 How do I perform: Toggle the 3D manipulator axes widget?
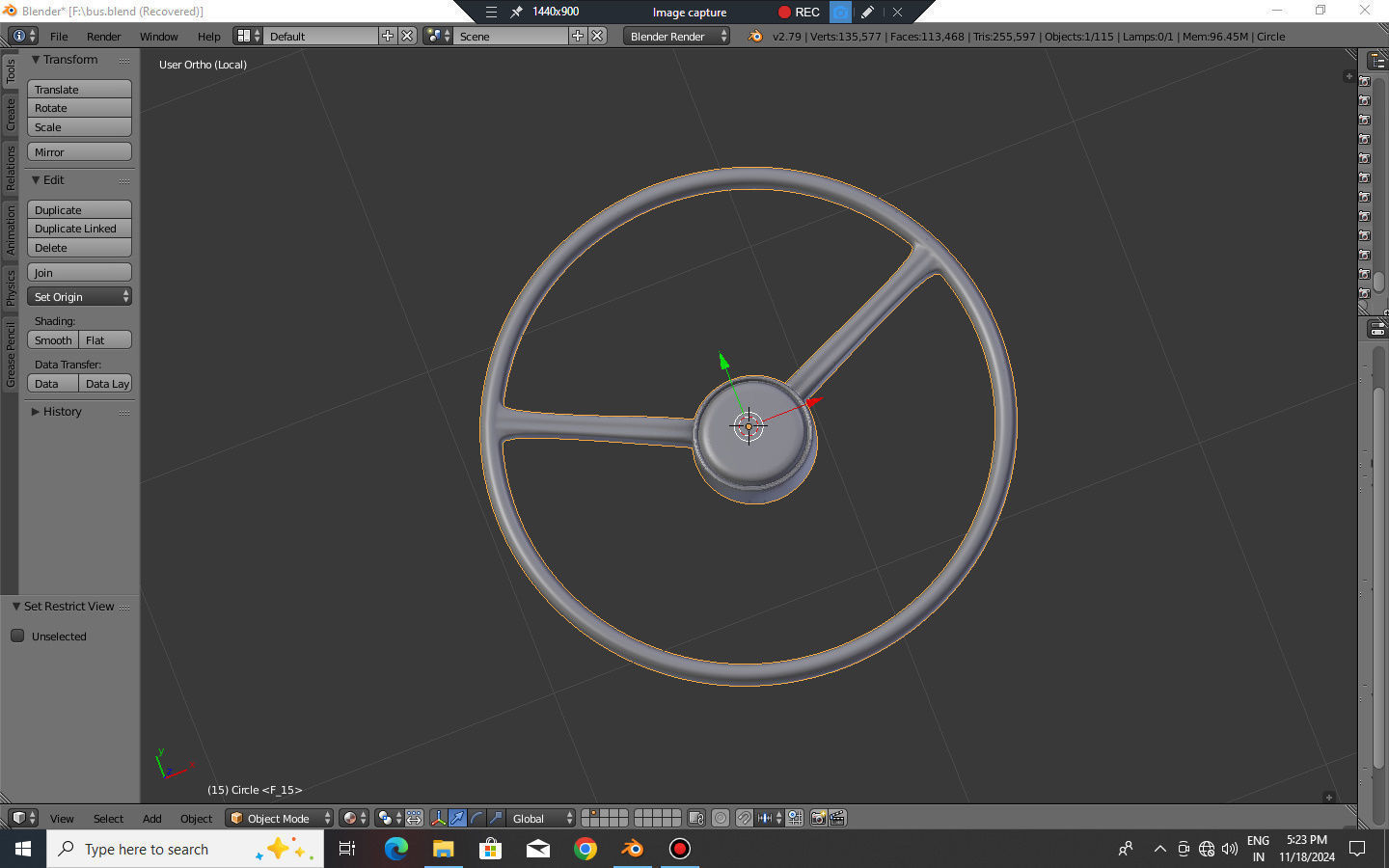tap(438, 818)
